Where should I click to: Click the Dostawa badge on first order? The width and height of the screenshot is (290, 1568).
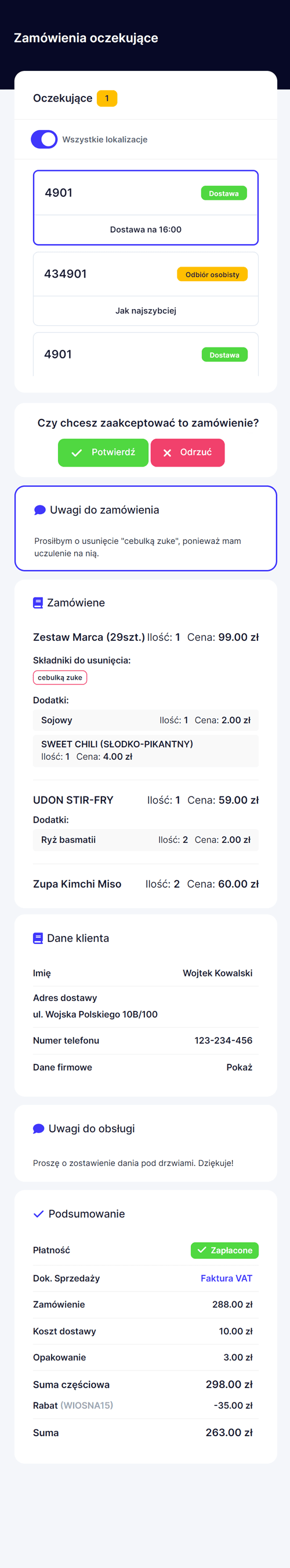224,193
